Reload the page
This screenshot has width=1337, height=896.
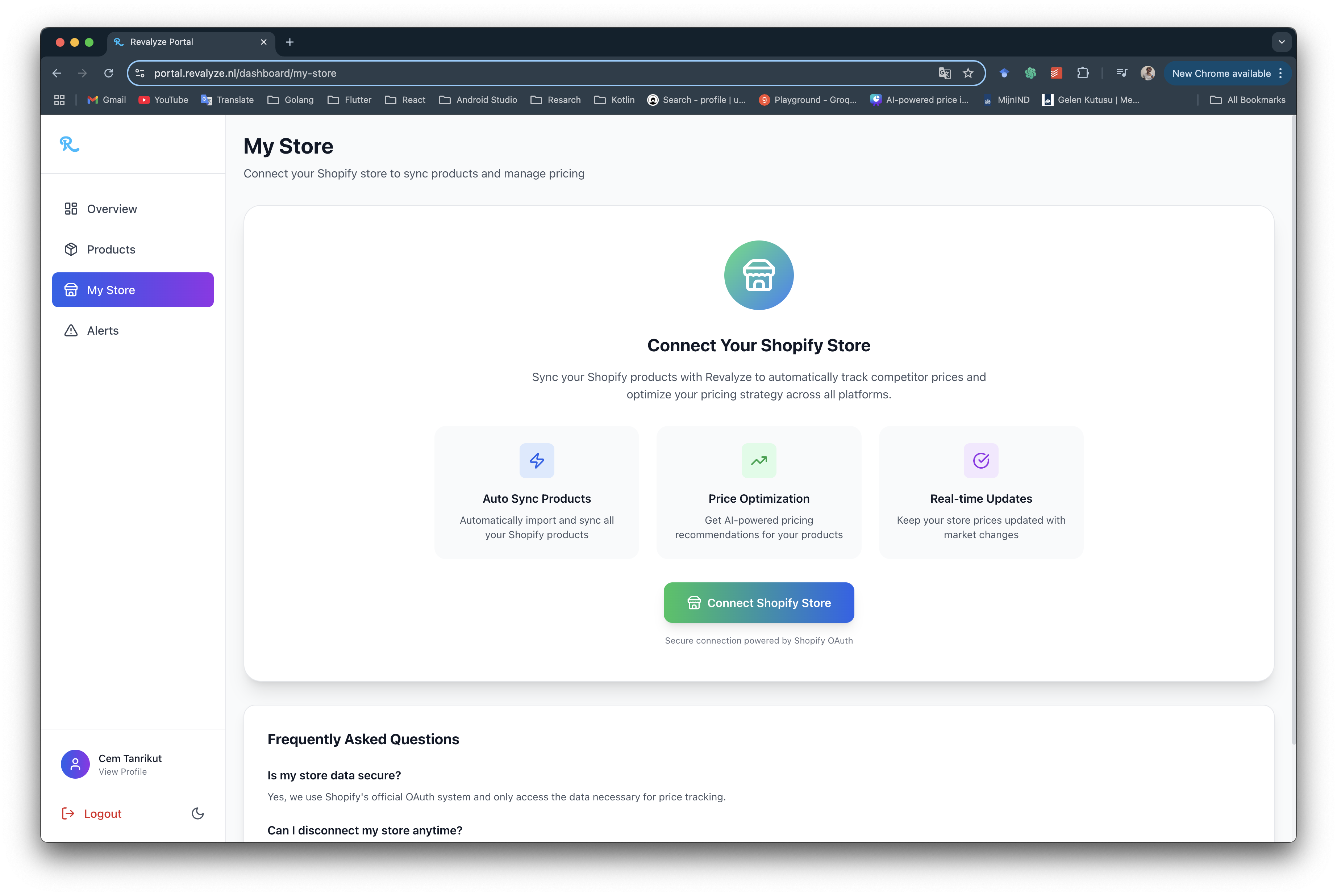[109, 73]
